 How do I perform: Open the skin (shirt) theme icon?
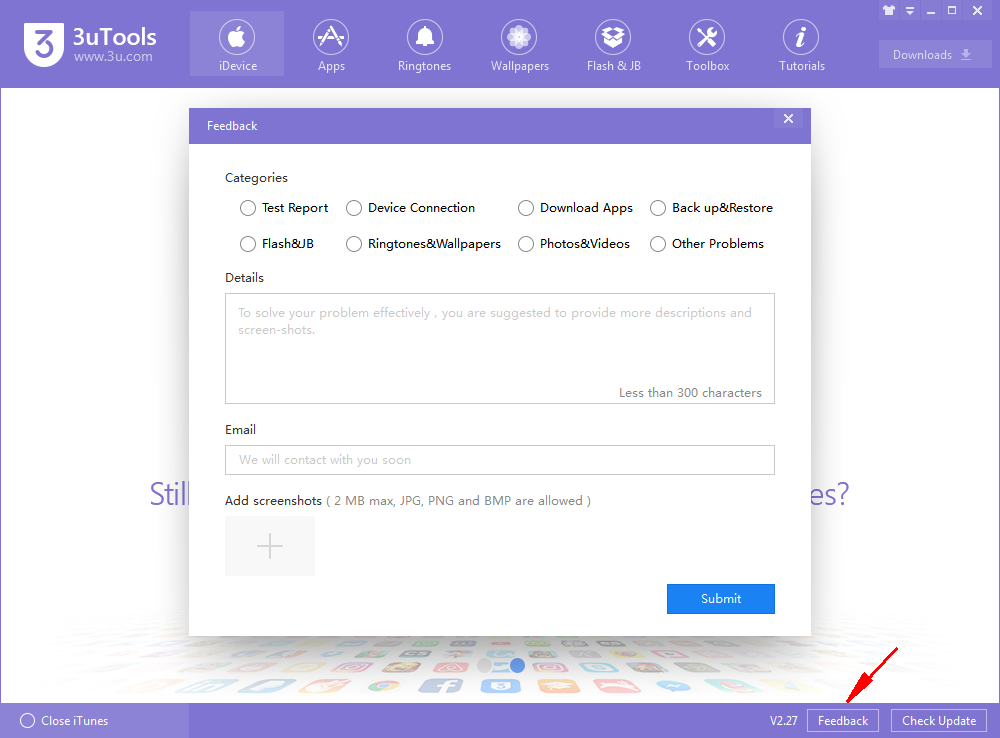click(889, 10)
